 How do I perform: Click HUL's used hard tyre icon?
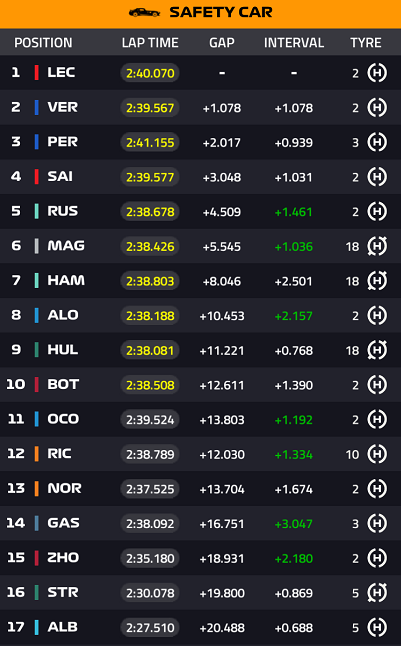(377, 350)
